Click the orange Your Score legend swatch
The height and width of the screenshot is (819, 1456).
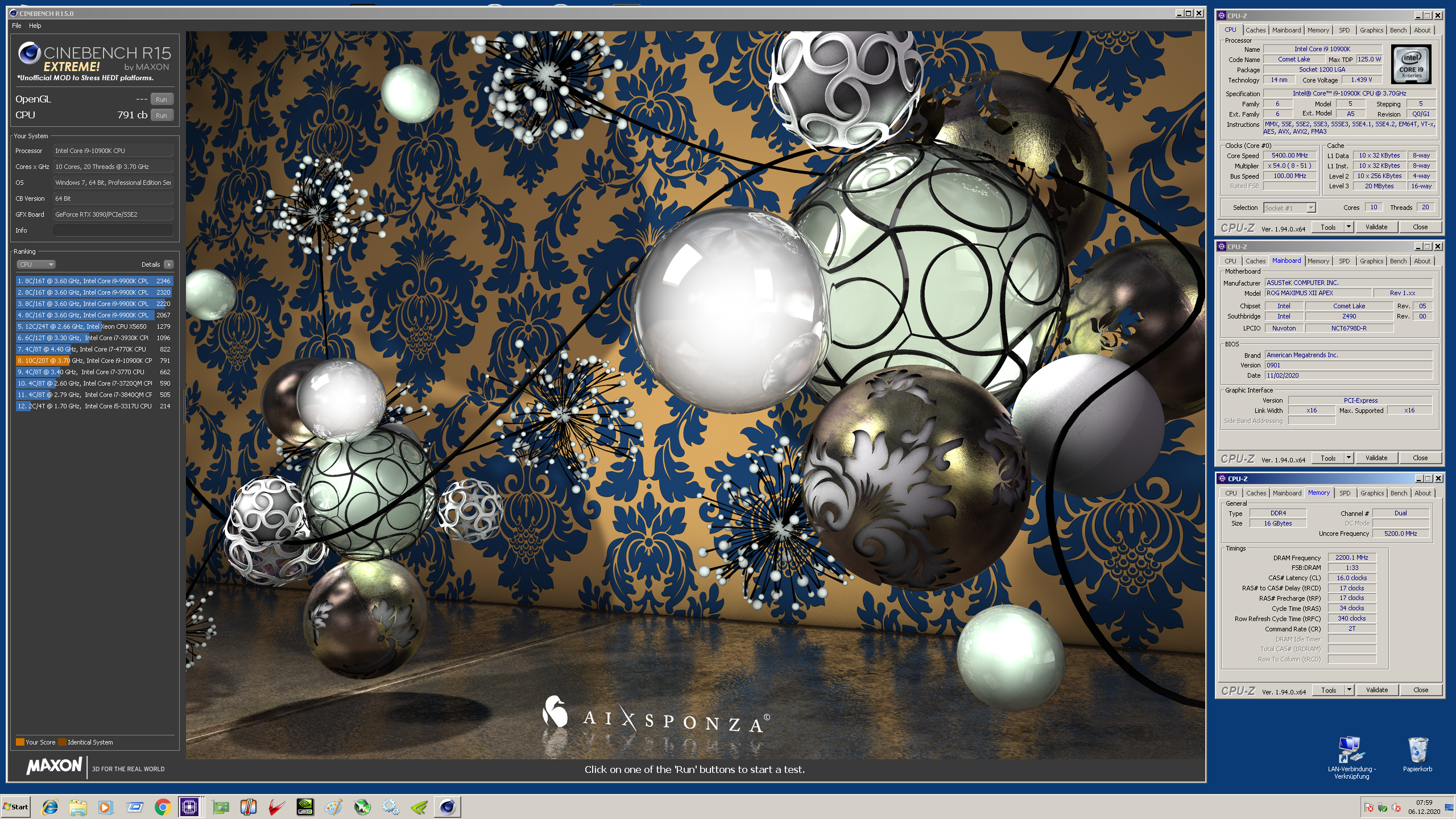tap(20, 742)
